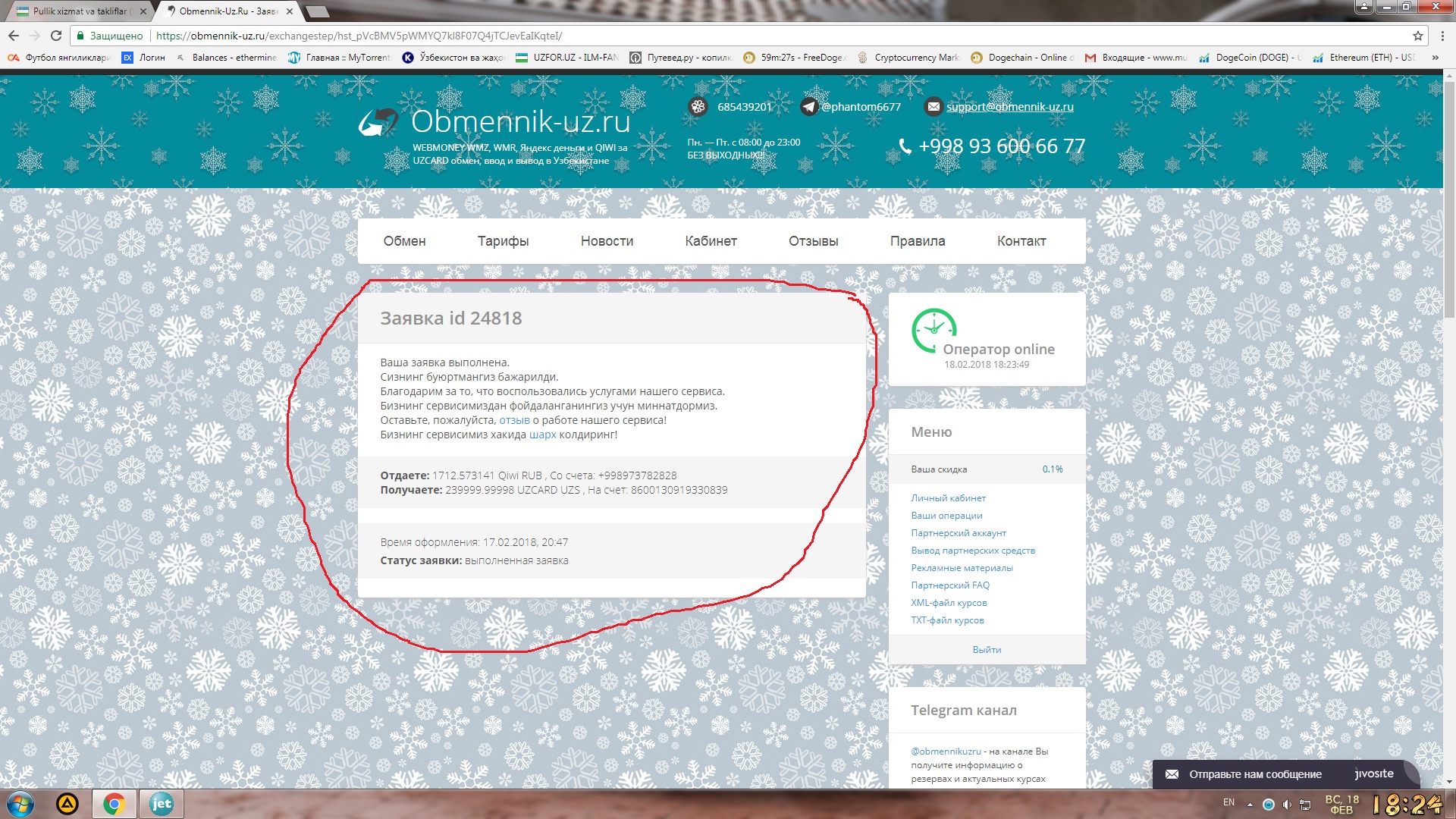Reload the page with browser refresh icon

pyautogui.click(x=56, y=36)
